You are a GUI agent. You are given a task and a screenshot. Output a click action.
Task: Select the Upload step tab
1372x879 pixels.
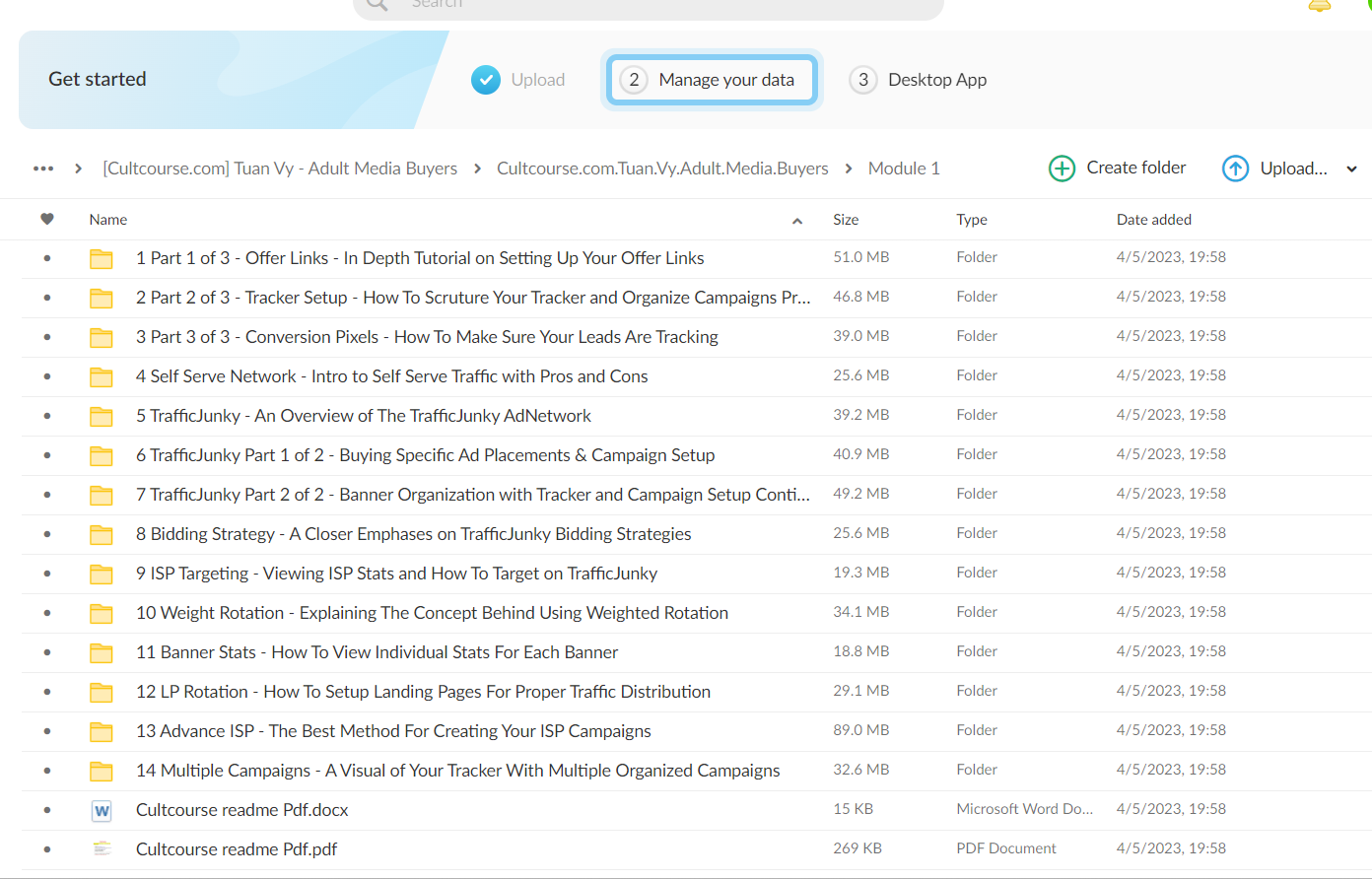pos(518,80)
